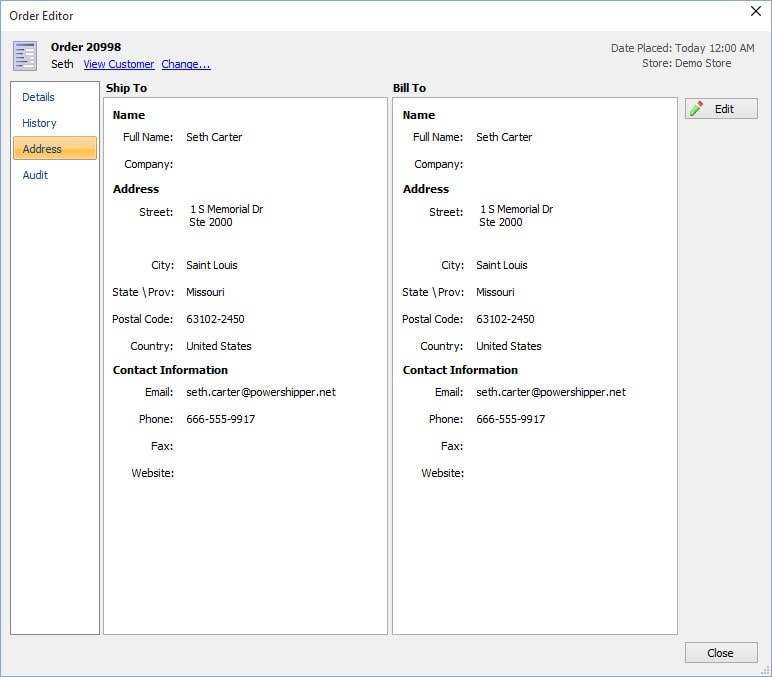Click the pencil icon on the Edit button
The width and height of the screenshot is (772, 677).
[696, 108]
